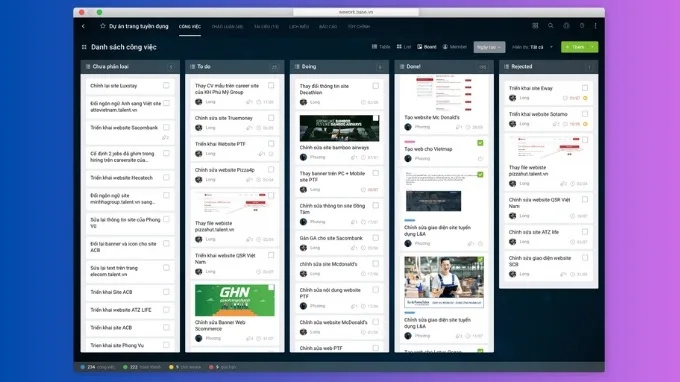680x382 pixels.
Task: Check the Triển khai Website PTF task
Action: pos(271,144)
